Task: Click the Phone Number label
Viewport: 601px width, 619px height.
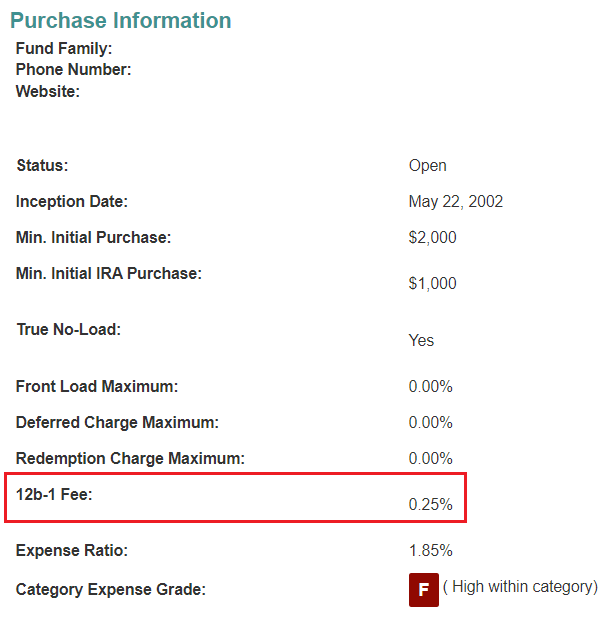Action: coord(73,69)
